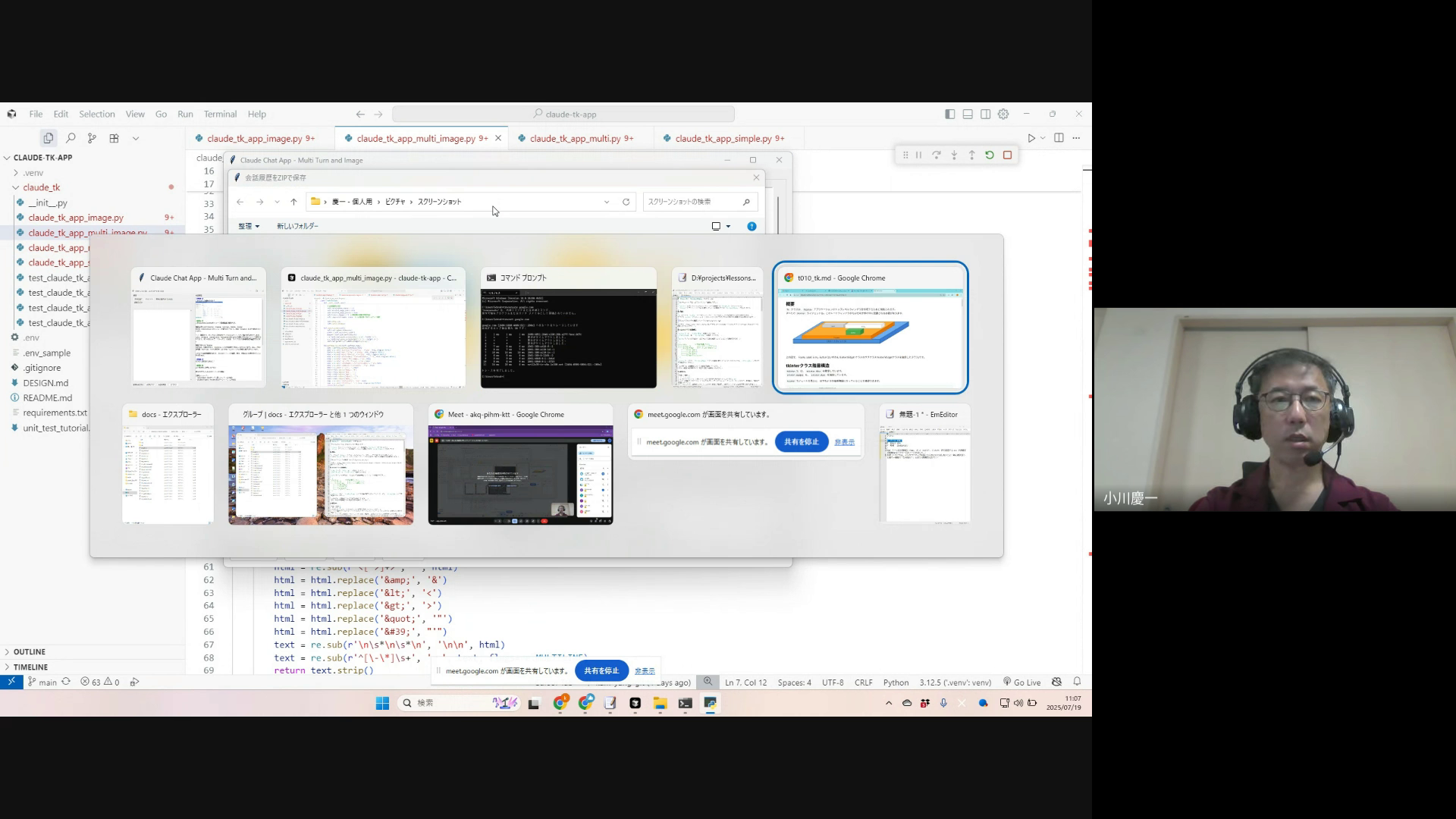The image size is (1456, 819).
Task: Open the run button dropdown arrow
Action: [x=1043, y=138]
